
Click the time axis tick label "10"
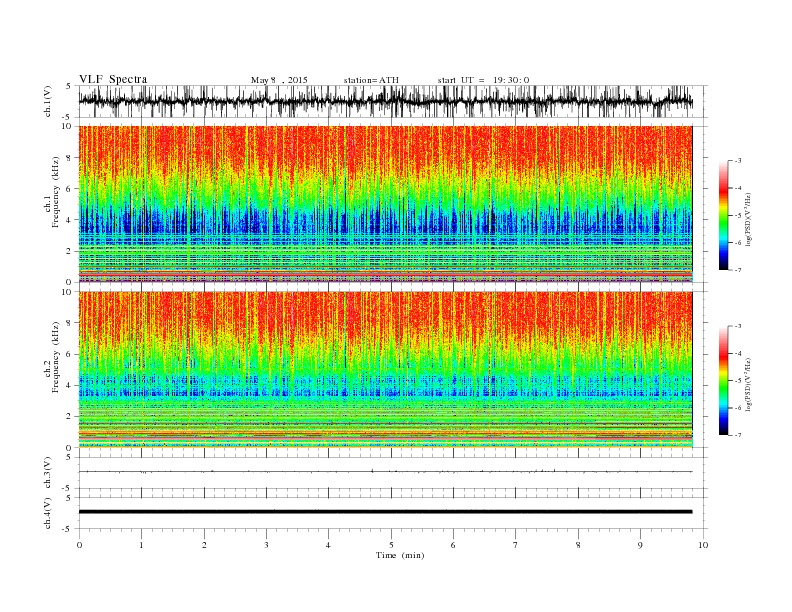pos(703,545)
